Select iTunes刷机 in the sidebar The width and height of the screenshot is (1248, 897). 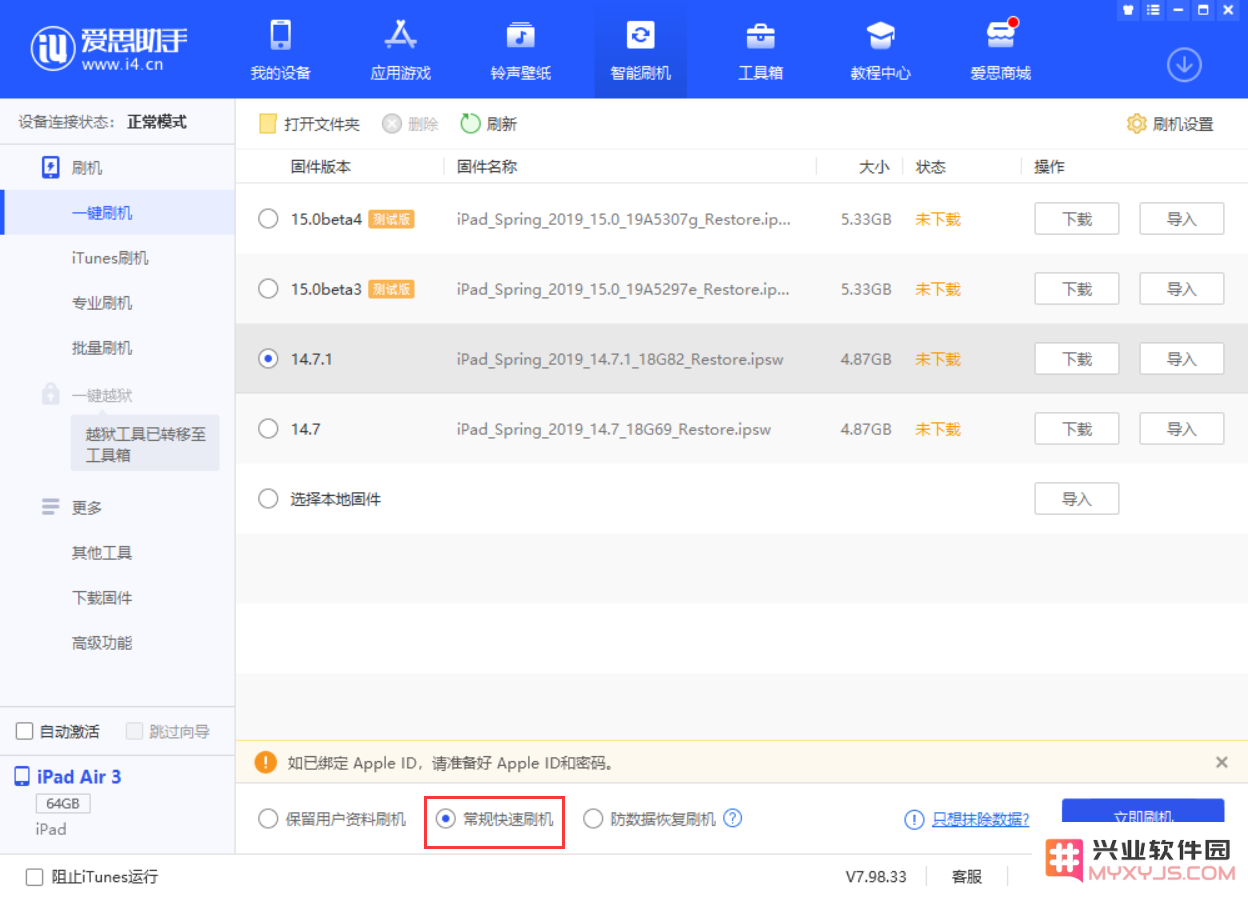pyautogui.click(x=110, y=258)
